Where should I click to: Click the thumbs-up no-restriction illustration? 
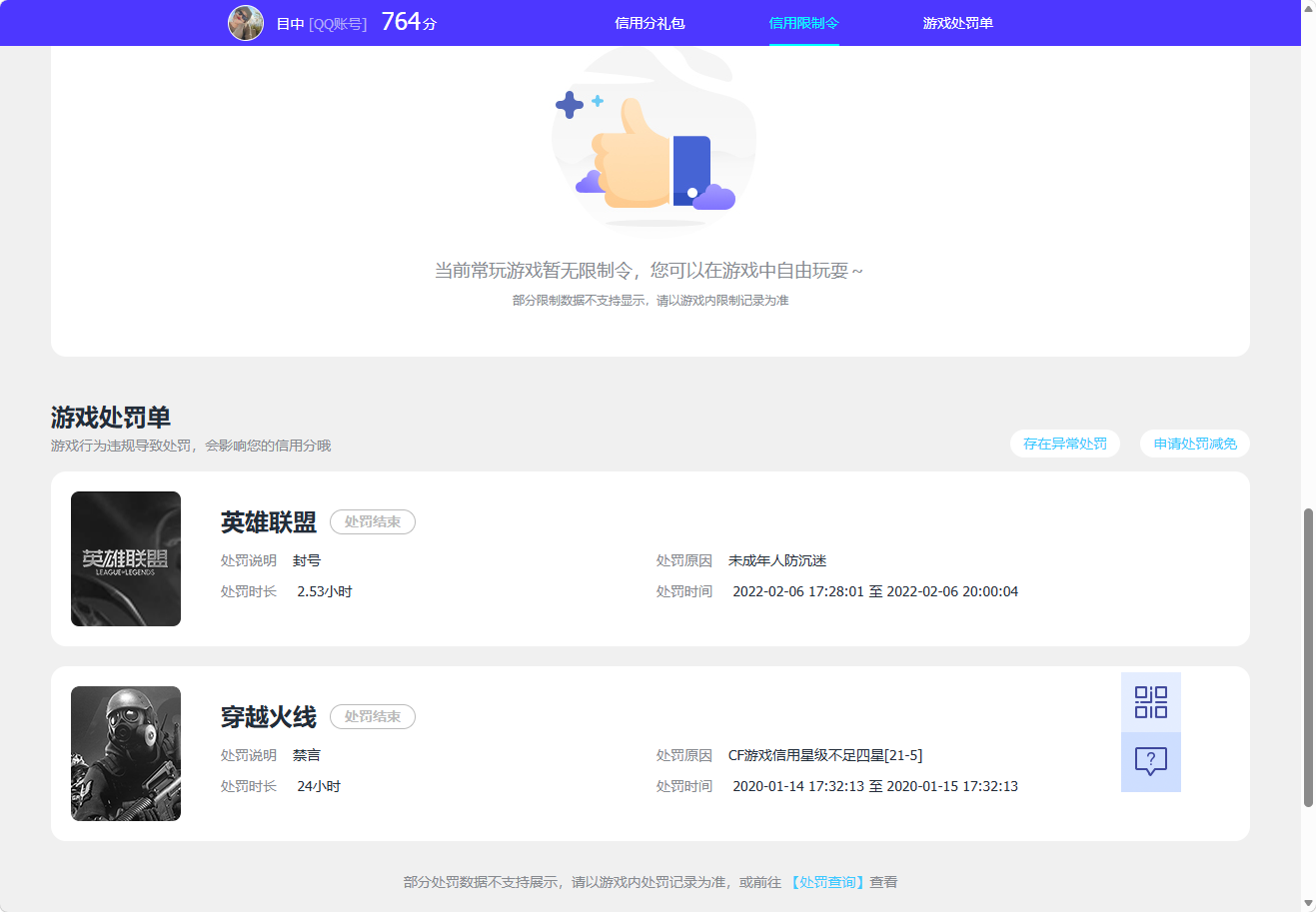652,140
